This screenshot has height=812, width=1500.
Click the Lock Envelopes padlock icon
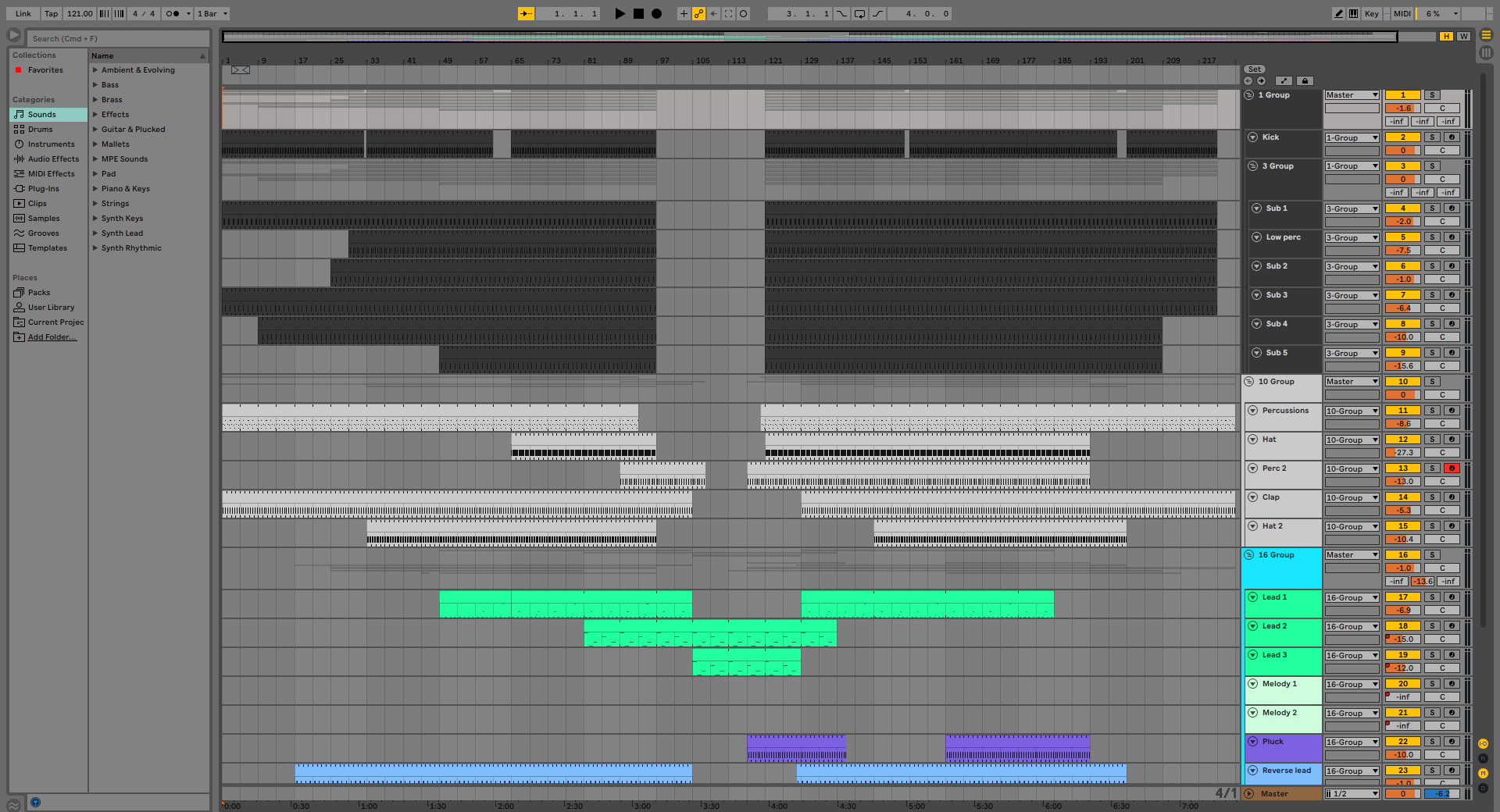pyautogui.click(x=1305, y=80)
